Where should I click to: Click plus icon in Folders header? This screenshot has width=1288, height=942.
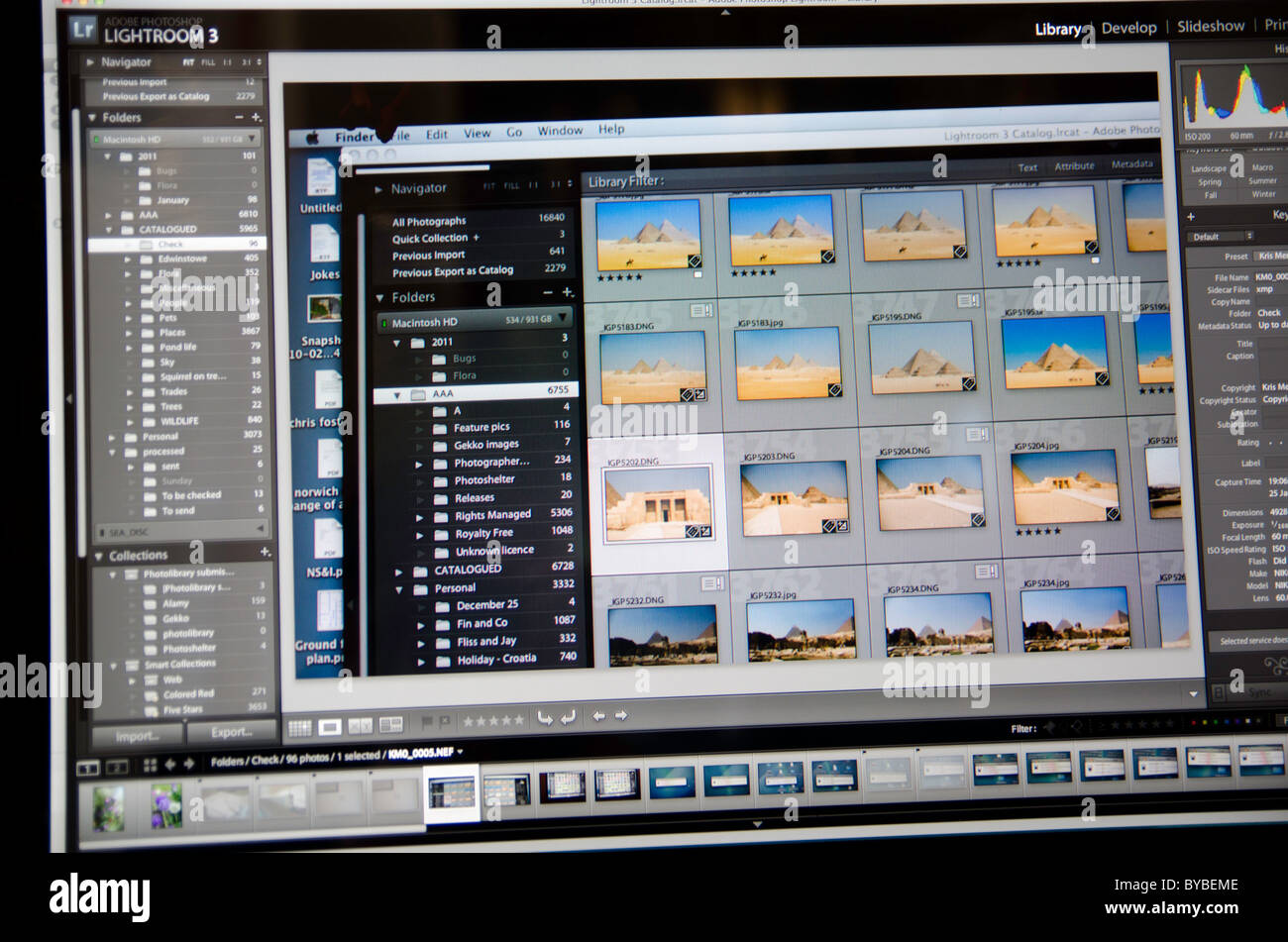[258, 118]
